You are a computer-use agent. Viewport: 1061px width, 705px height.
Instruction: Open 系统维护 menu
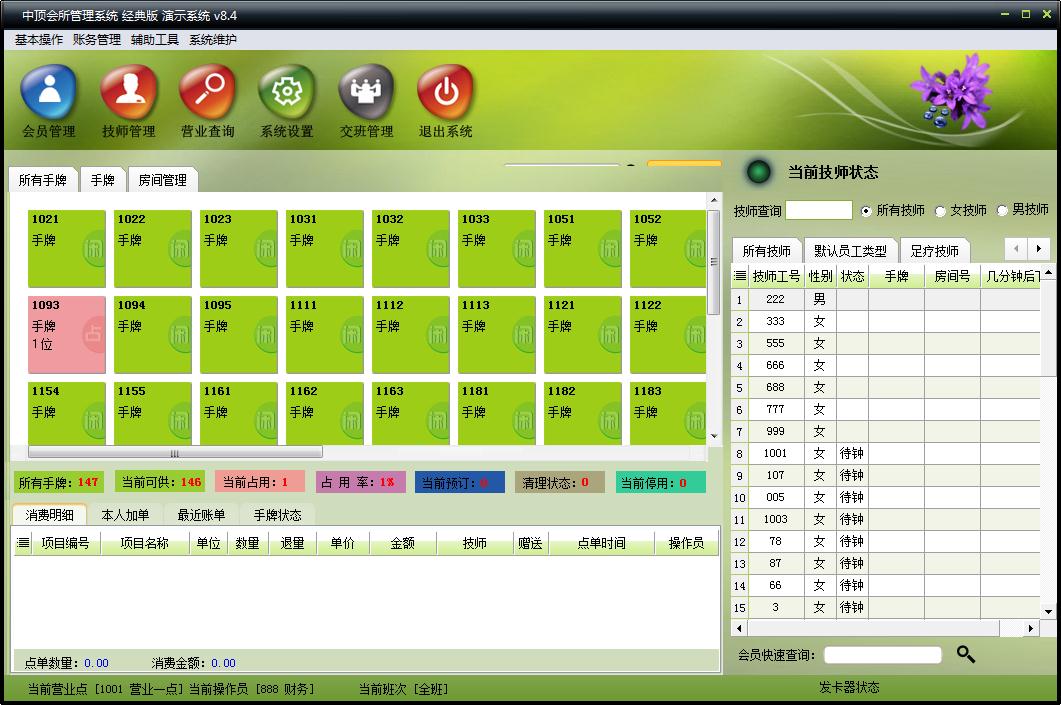click(213, 40)
